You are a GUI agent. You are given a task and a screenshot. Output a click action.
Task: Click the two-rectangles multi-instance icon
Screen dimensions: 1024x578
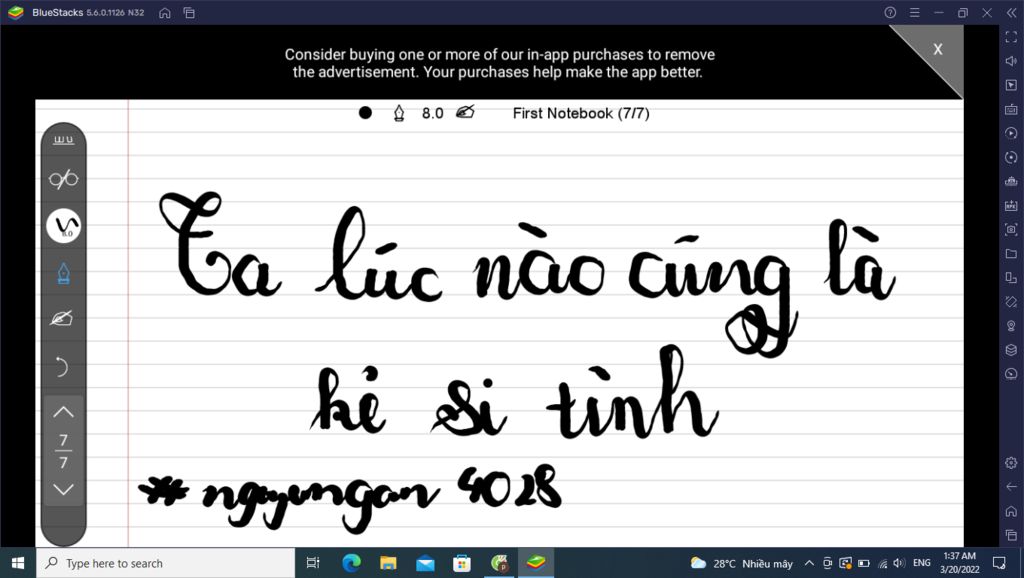1011,278
